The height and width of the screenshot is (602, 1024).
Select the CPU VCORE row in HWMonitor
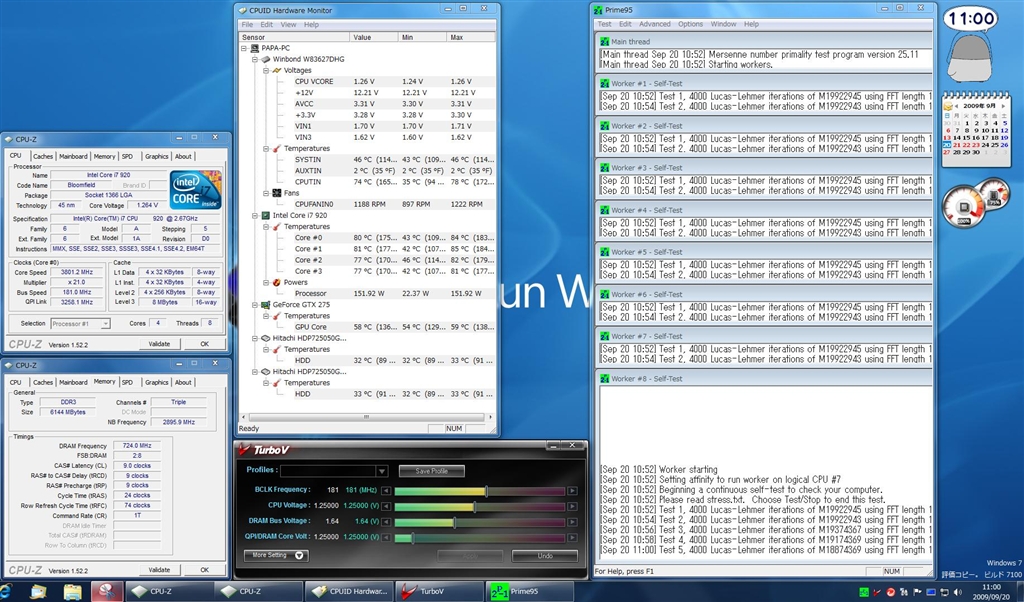coord(394,82)
